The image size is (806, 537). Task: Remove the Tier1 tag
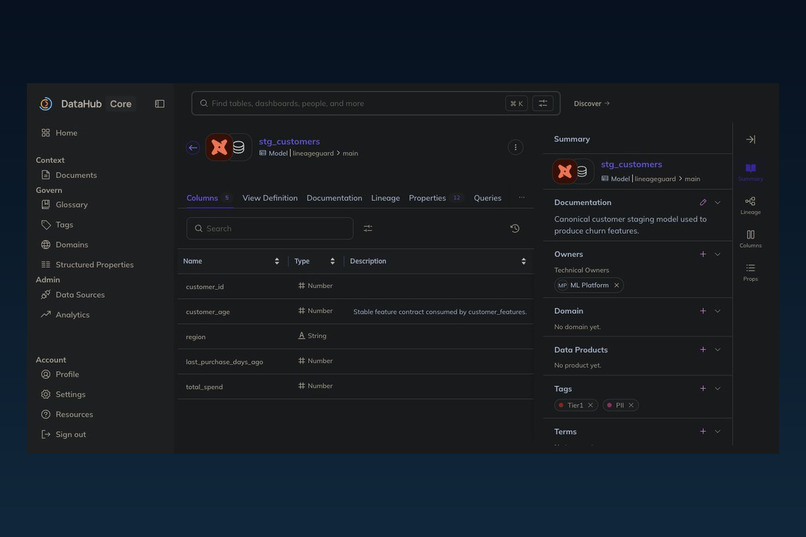point(590,405)
